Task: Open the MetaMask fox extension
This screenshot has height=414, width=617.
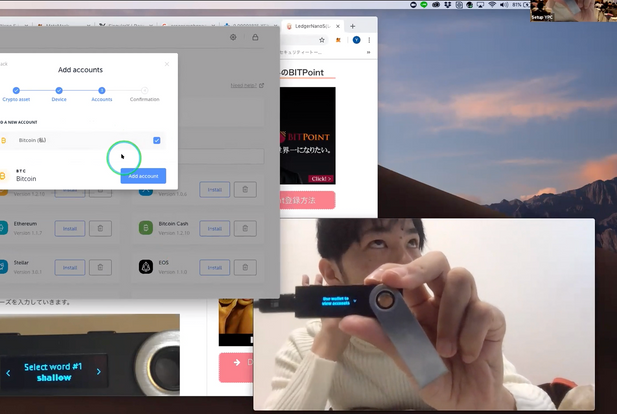Action: (338, 40)
